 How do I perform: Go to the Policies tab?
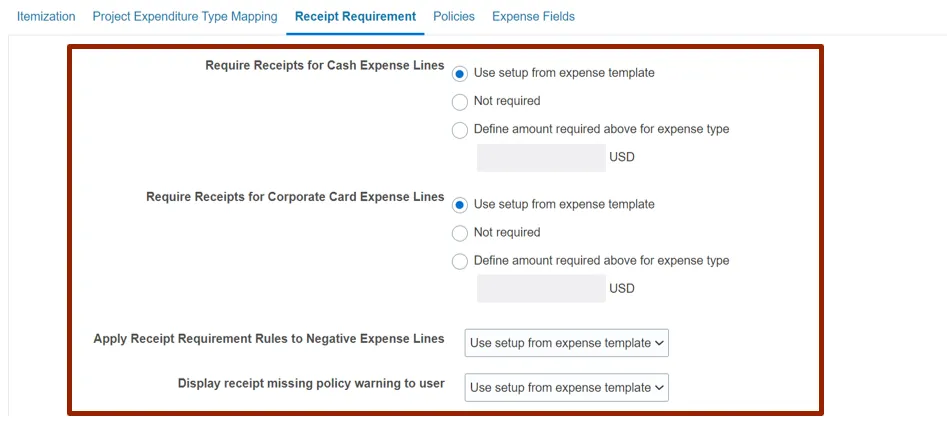pyautogui.click(x=454, y=17)
